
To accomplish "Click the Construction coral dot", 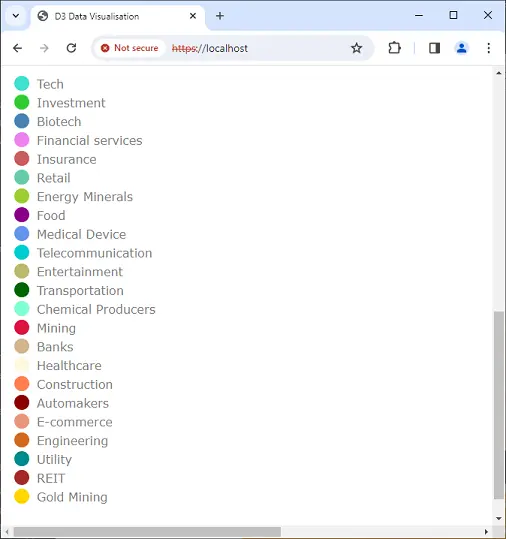I will tap(22, 384).
